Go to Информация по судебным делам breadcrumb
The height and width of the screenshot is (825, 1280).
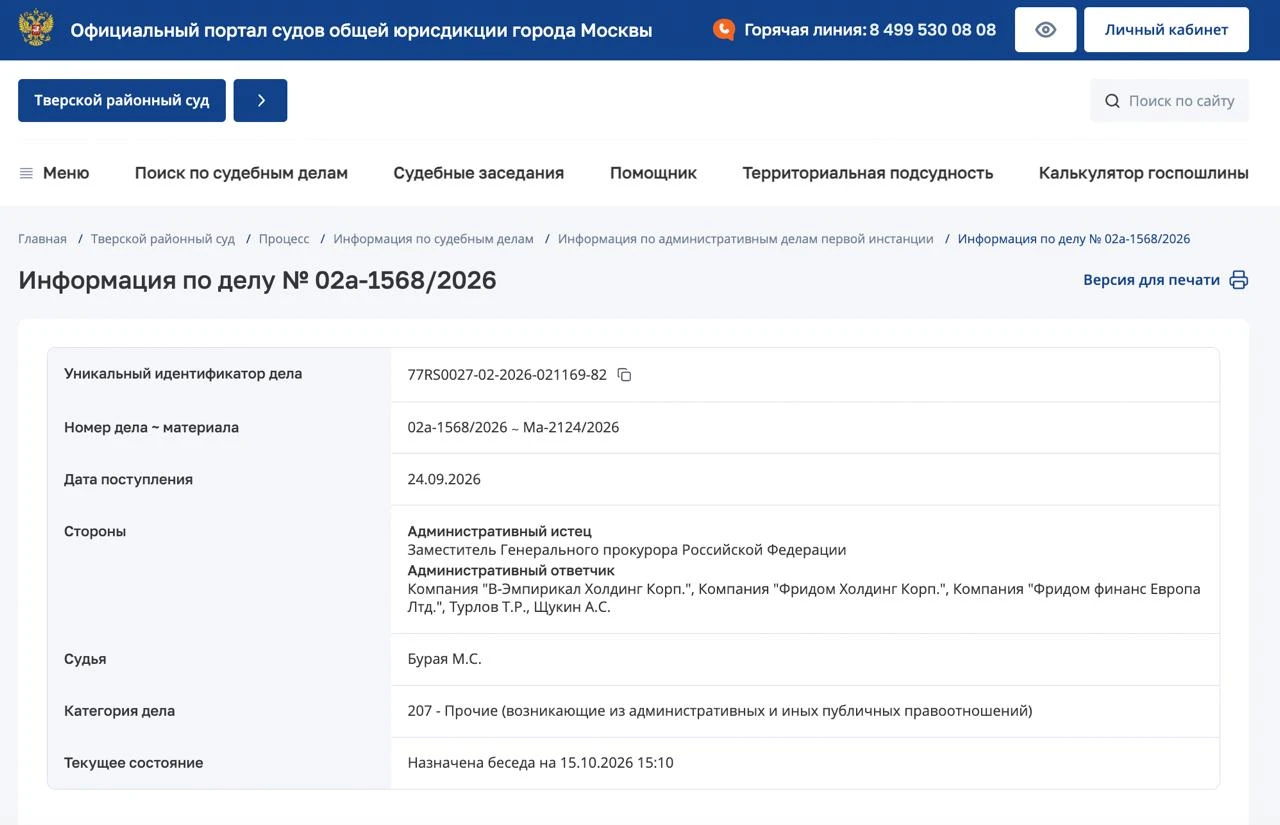click(x=434, y=239)
